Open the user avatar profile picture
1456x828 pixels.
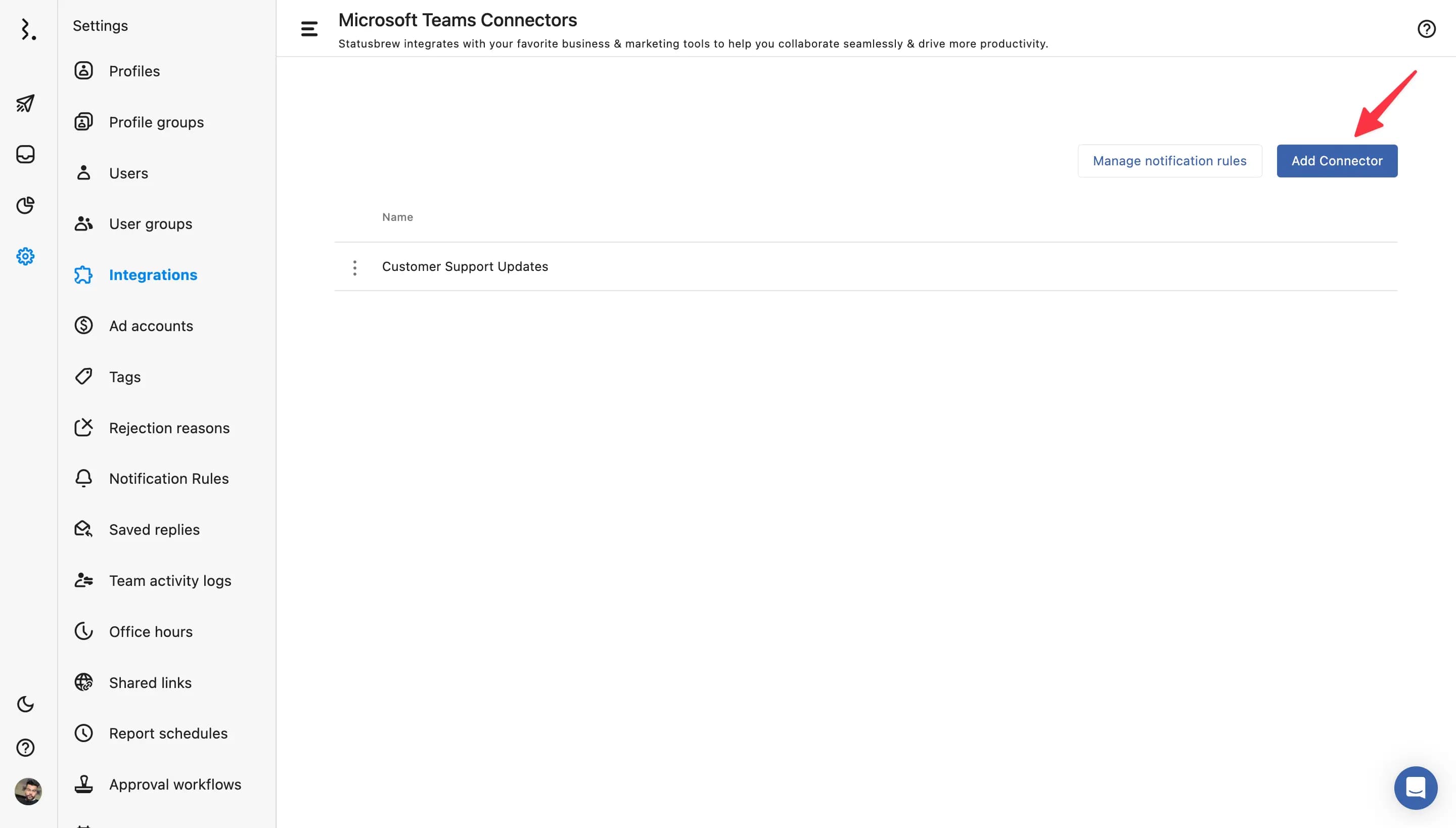[27, 791]
